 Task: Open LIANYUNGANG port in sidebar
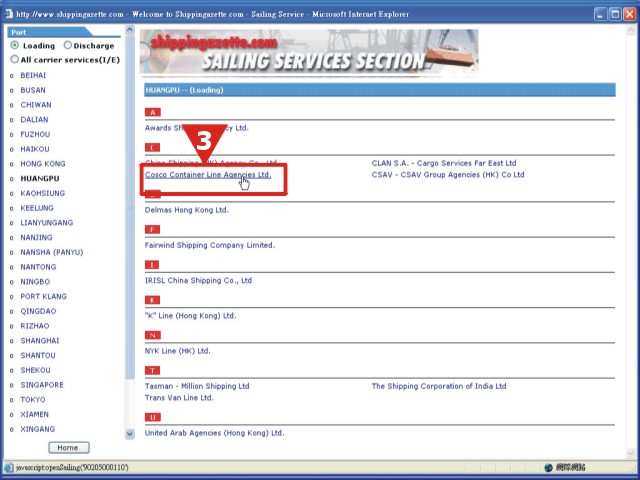tap(47, 222)
